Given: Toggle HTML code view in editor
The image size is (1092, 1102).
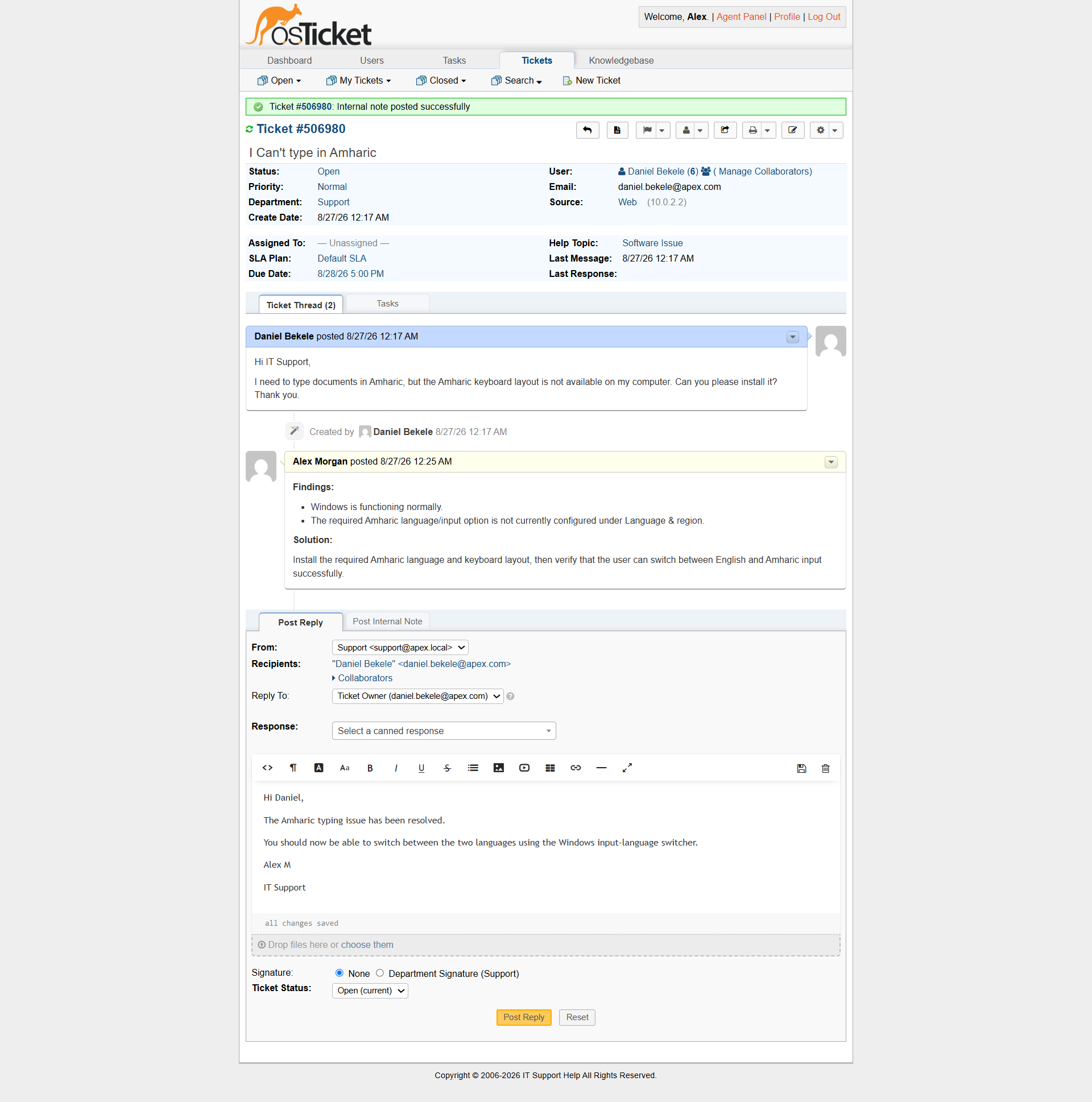Looking at the screenshot, I should (267, 768).
